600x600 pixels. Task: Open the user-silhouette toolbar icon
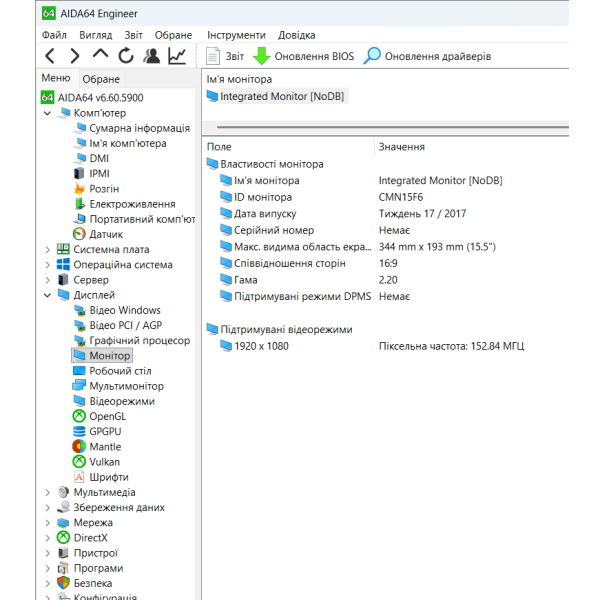[x=152, y=56]
